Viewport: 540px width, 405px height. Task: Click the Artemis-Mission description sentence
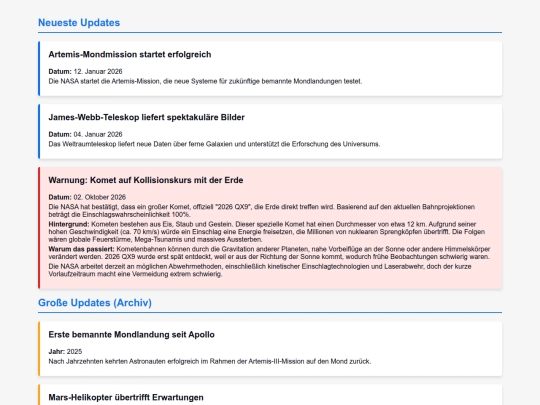click(x=205, y=81)
